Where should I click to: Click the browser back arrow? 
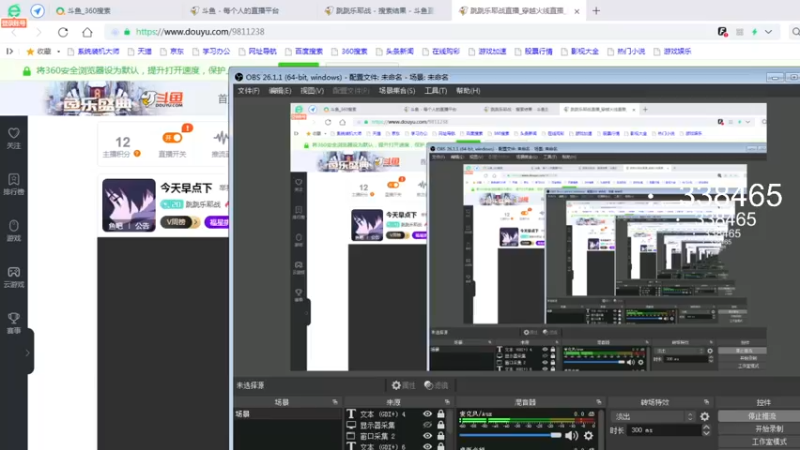14,32
